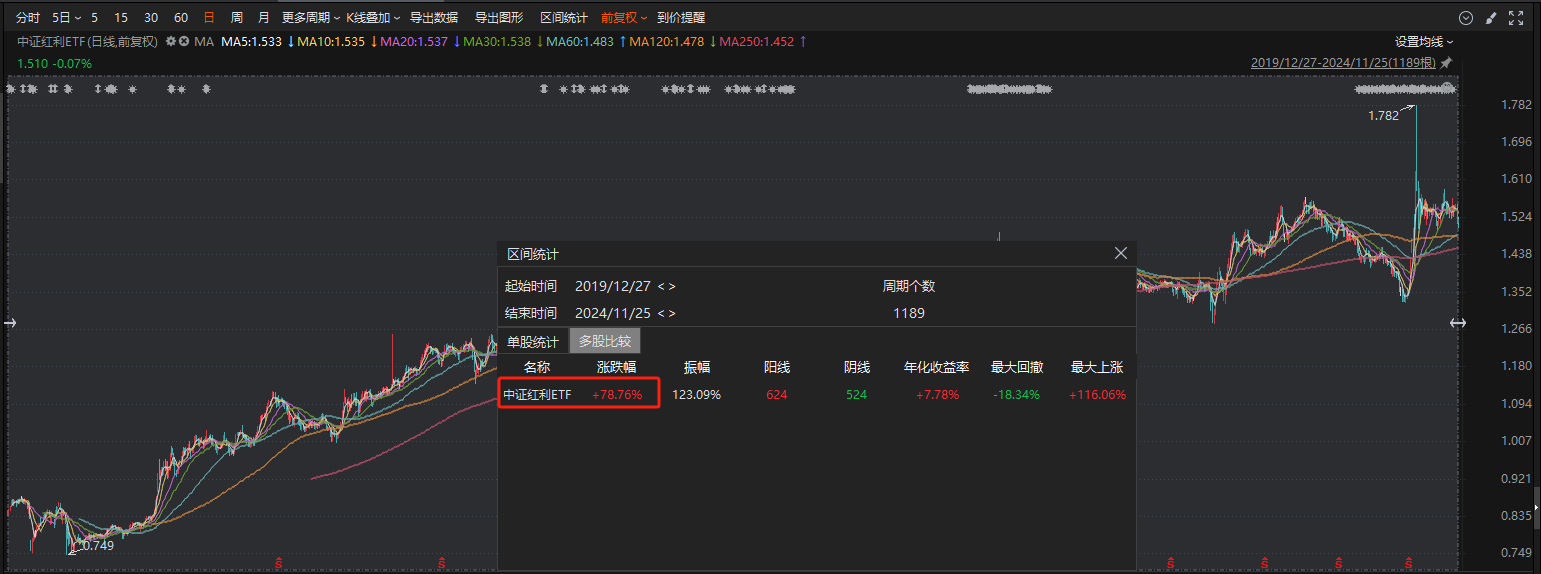Pin the date range with pushpin icon
1541x574 pixels.
[x=1447, y=63]
